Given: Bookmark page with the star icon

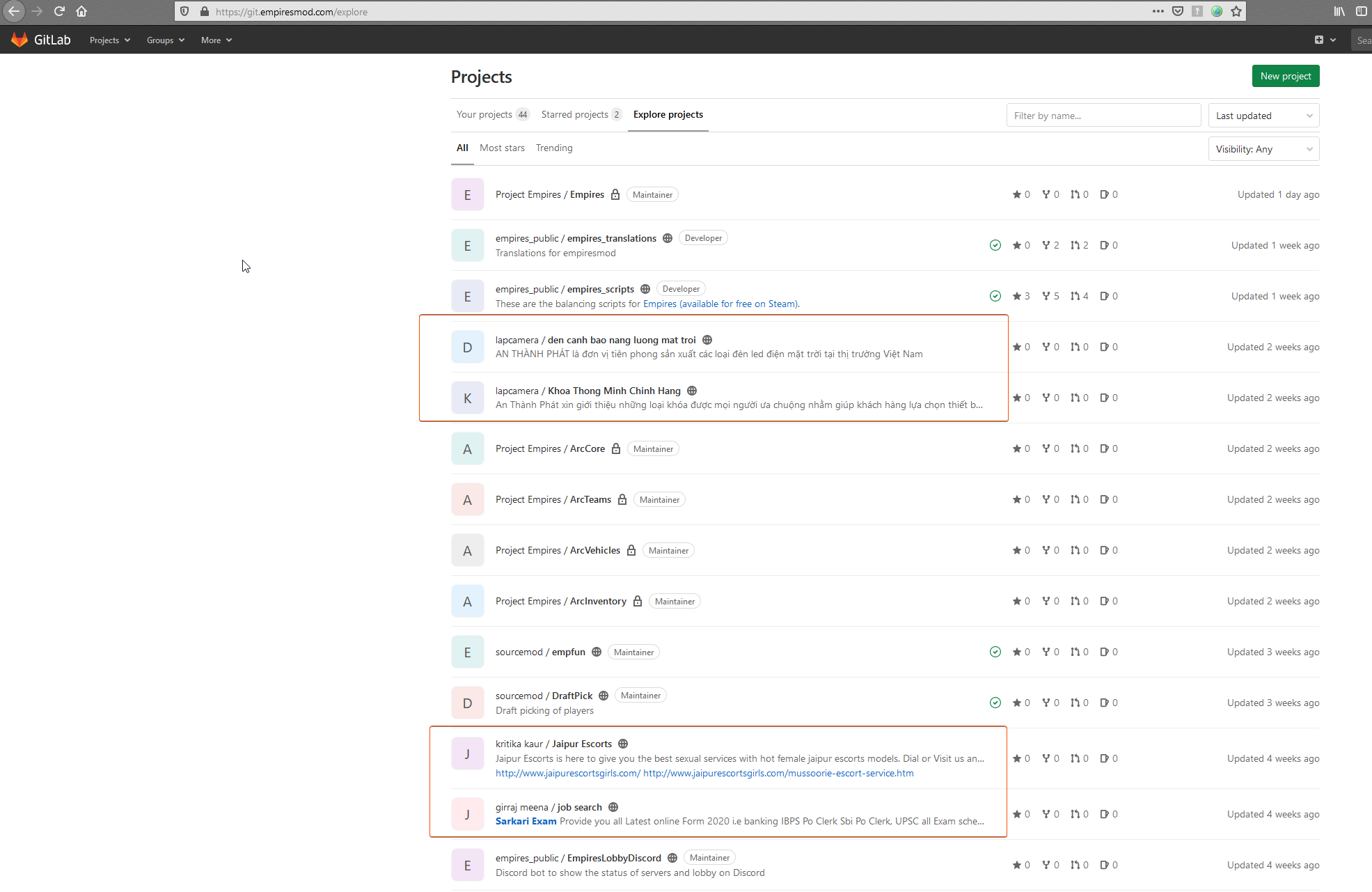Looking at the screenshot, I should (1236, 11).
